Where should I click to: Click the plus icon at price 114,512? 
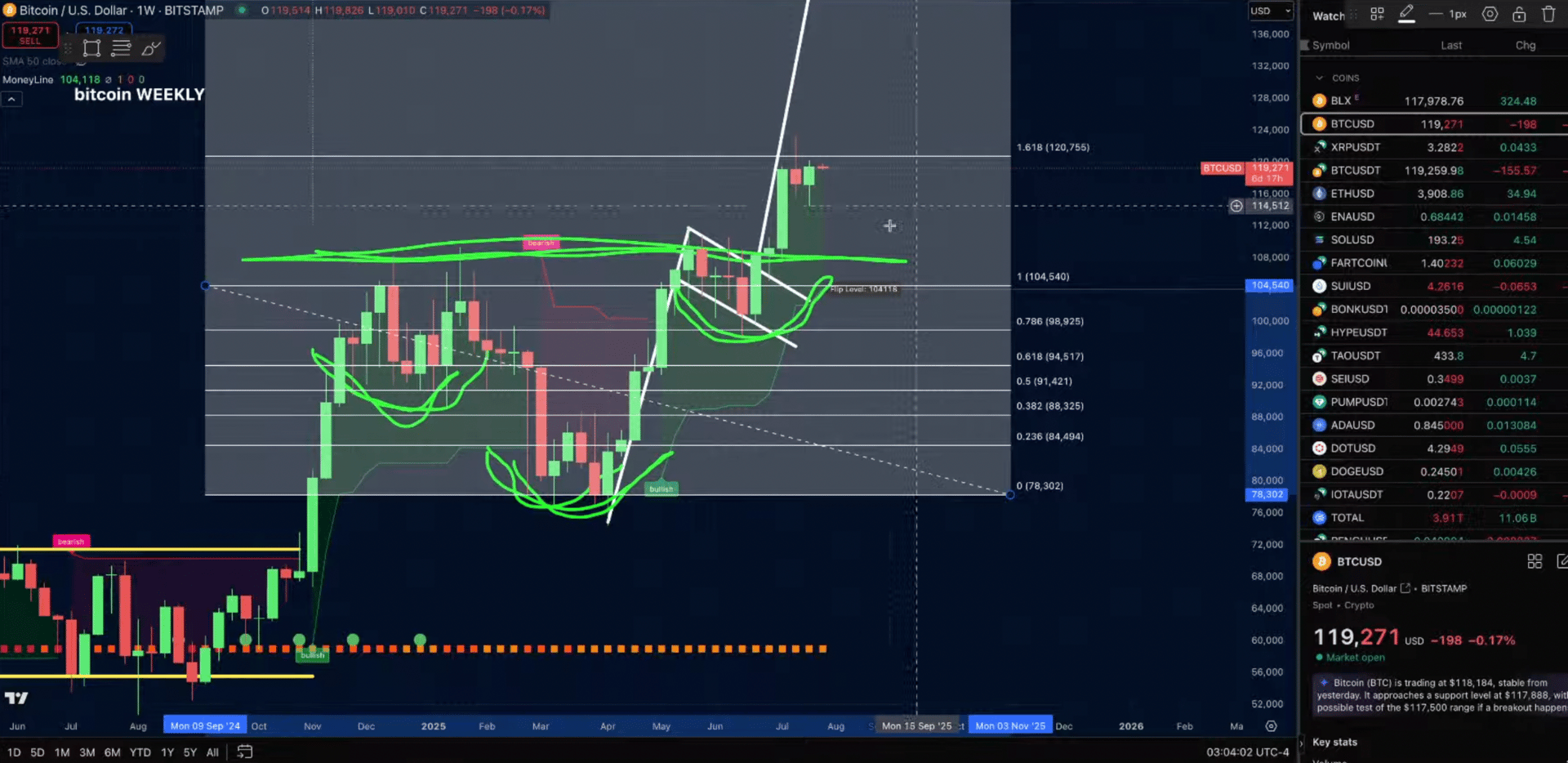click(1236, 206)
